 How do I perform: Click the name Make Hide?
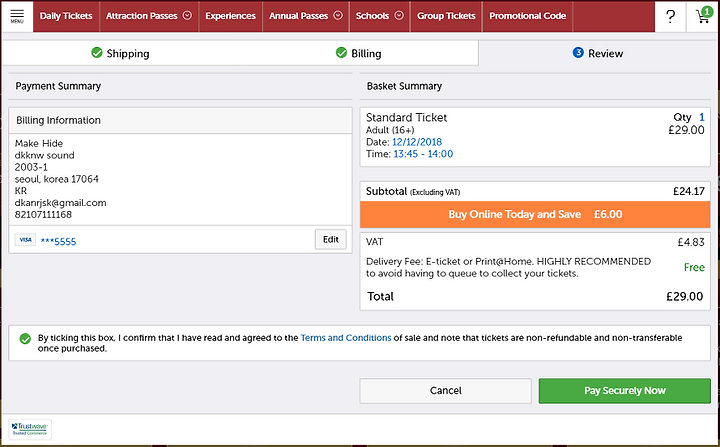coord(39,143)
